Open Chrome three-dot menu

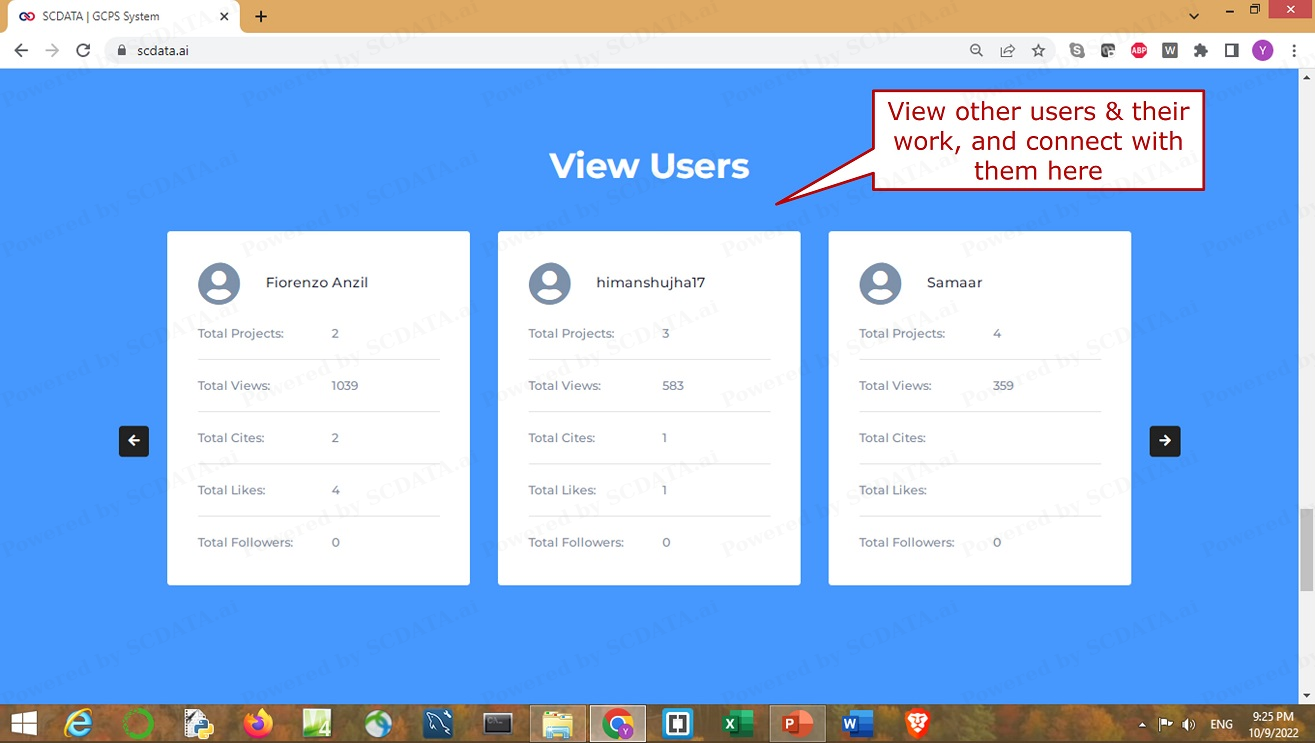(x=1294, y=51)
